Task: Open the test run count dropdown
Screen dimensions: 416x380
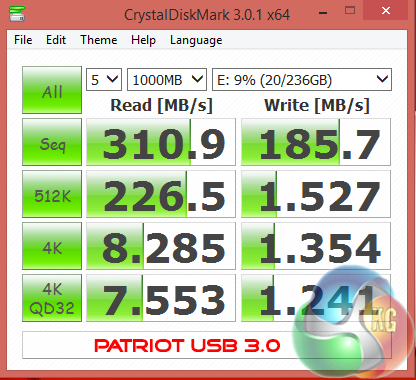Action: pyautogui.click(x=104, y=80)
